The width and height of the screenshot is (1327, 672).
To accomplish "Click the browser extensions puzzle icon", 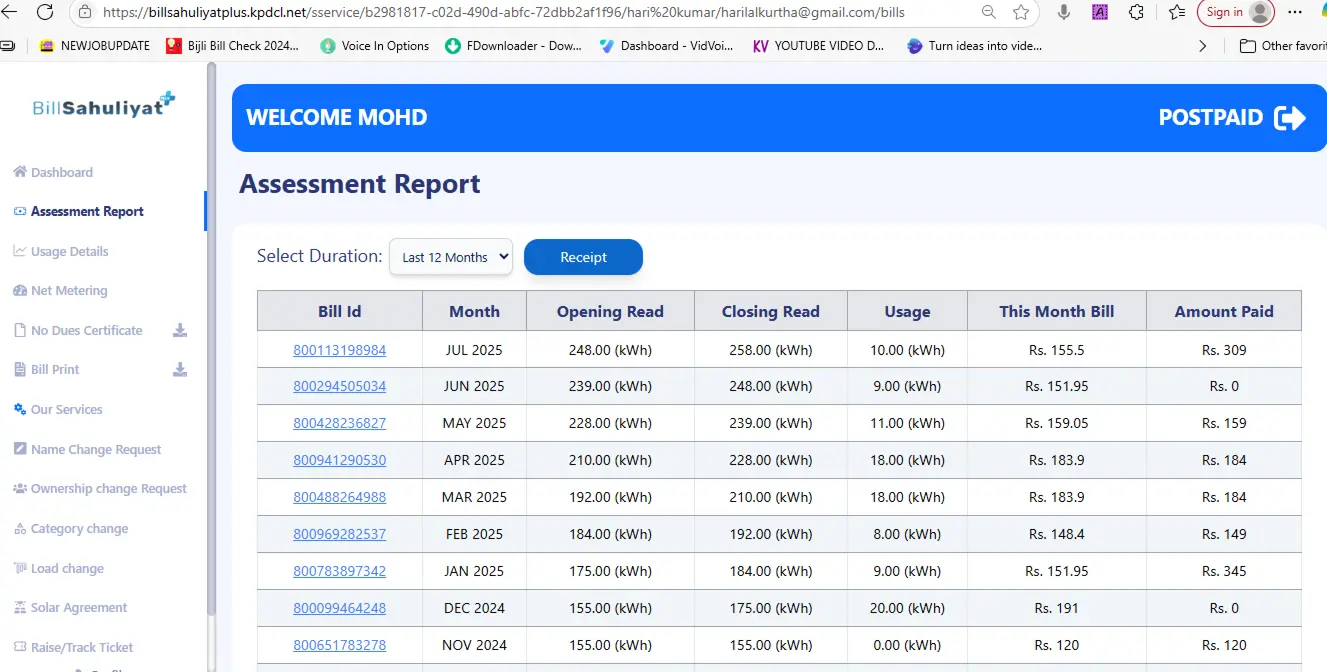I will (x=1136, y=12).
